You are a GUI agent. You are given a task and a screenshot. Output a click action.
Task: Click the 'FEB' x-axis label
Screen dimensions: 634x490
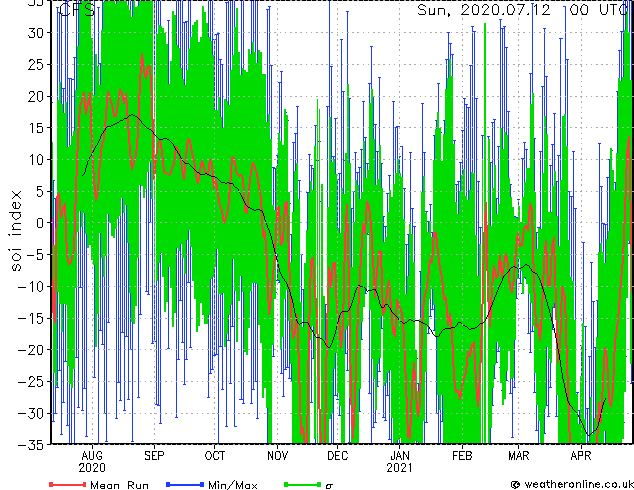462,456
